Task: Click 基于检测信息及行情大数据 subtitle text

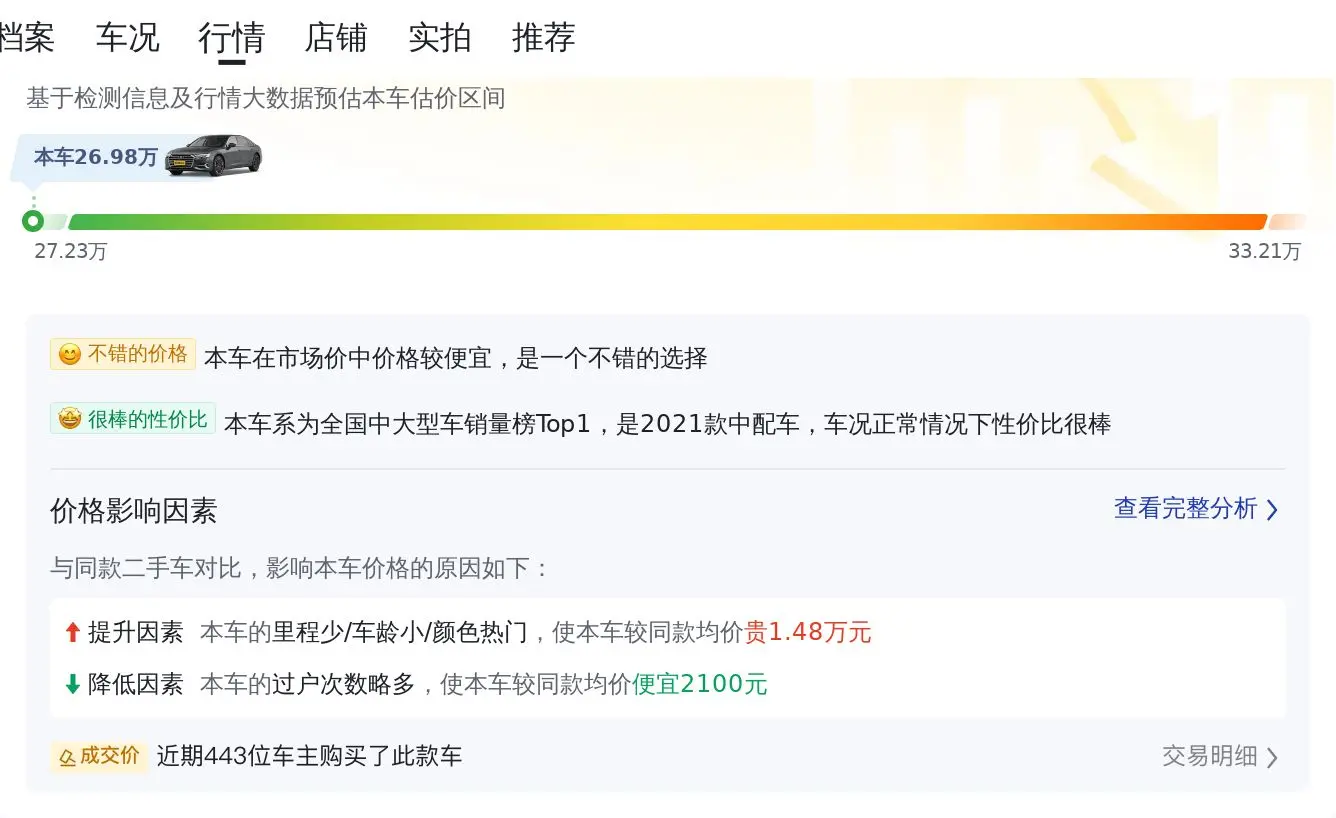Action: coord(266,98)
